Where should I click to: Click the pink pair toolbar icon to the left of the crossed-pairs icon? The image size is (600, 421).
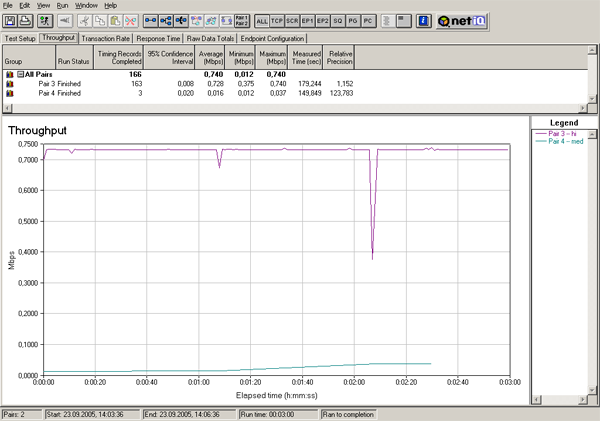[196, 21]
